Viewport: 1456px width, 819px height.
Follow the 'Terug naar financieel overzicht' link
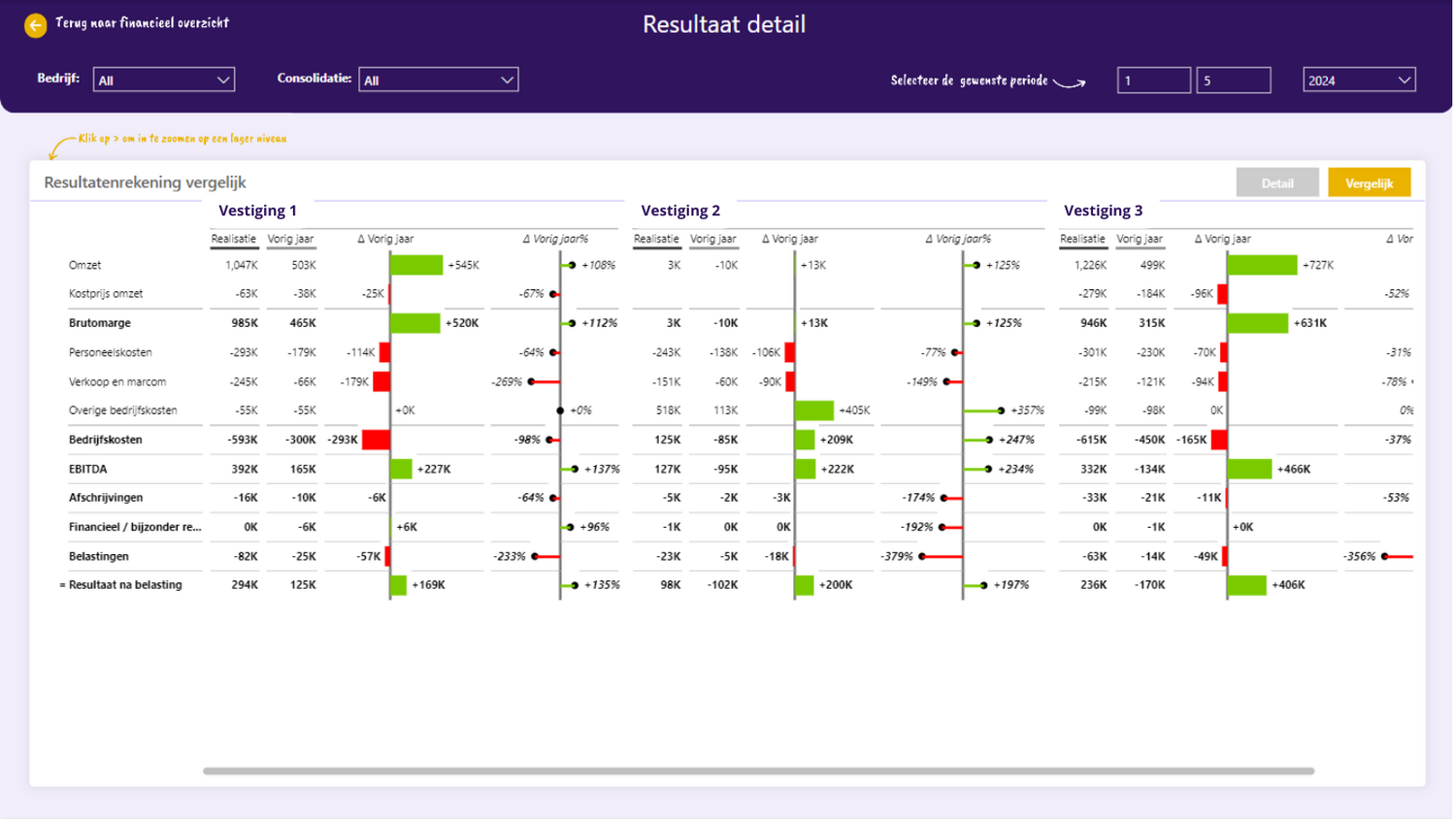pos(142,23)
